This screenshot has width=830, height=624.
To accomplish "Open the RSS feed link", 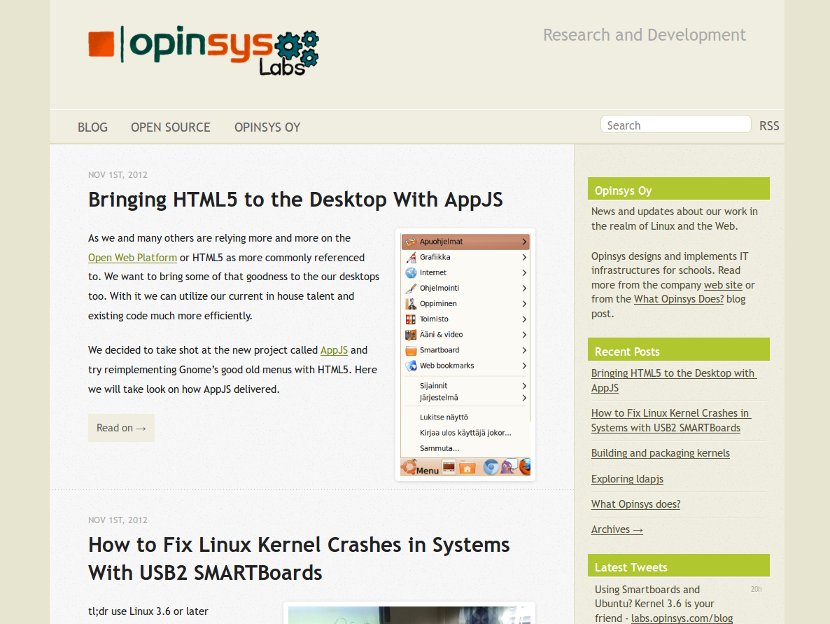I will click(769, 126).
